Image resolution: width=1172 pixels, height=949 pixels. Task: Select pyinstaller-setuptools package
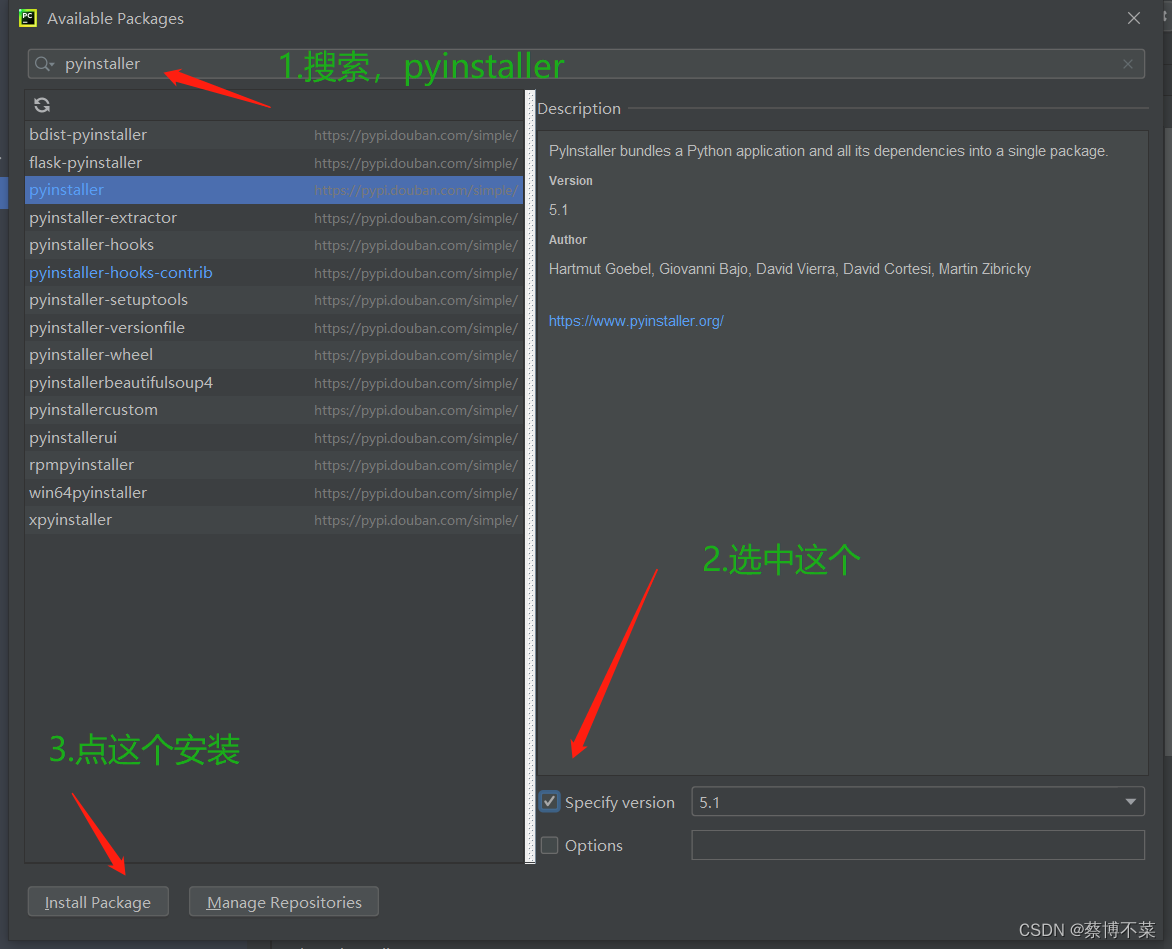tap(274, 300)
